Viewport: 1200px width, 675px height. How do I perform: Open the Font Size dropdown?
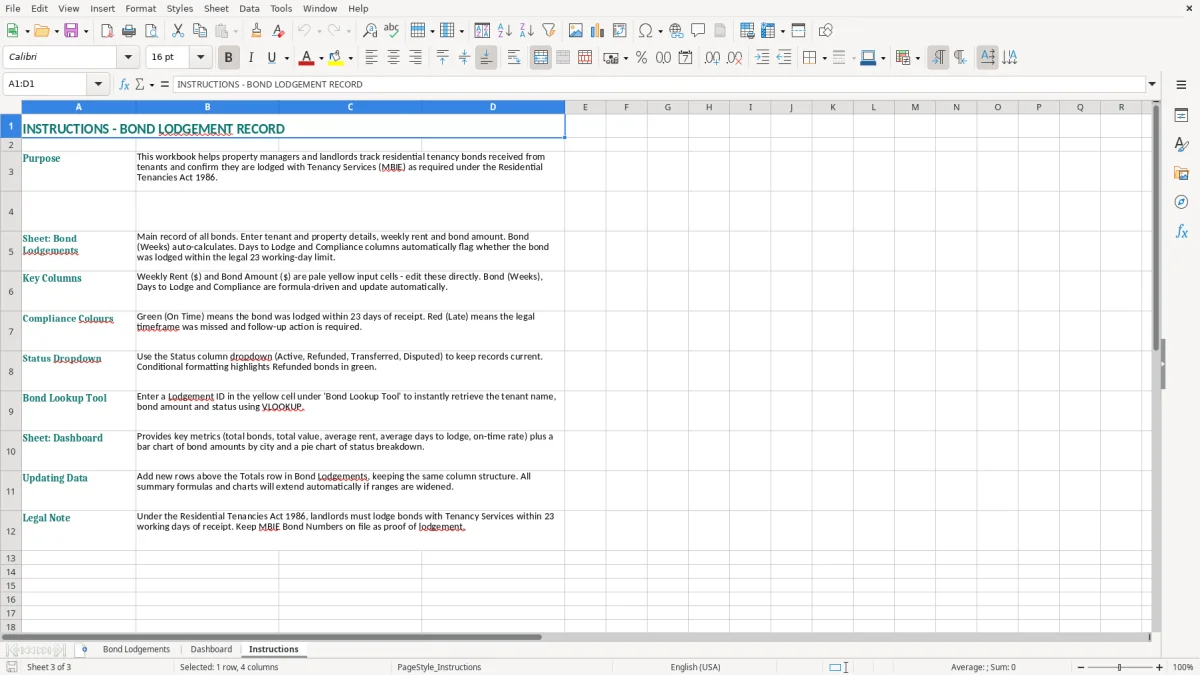coord(200,57)
